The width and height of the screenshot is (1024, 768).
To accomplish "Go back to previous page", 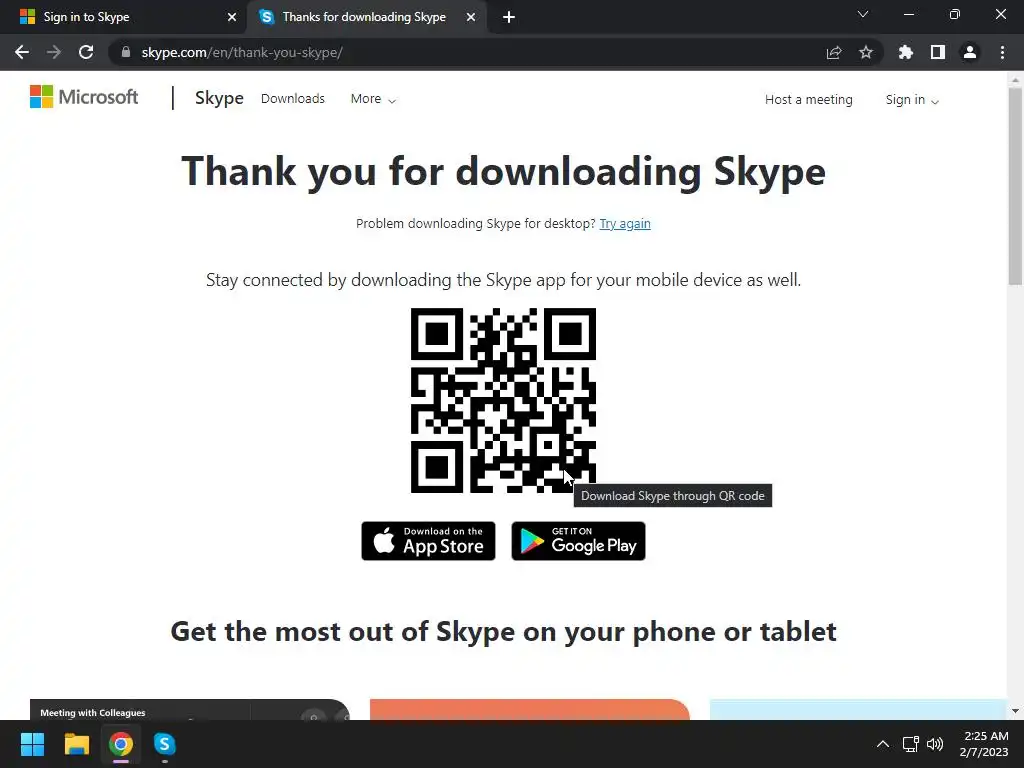I will click(x=22, y=52).
